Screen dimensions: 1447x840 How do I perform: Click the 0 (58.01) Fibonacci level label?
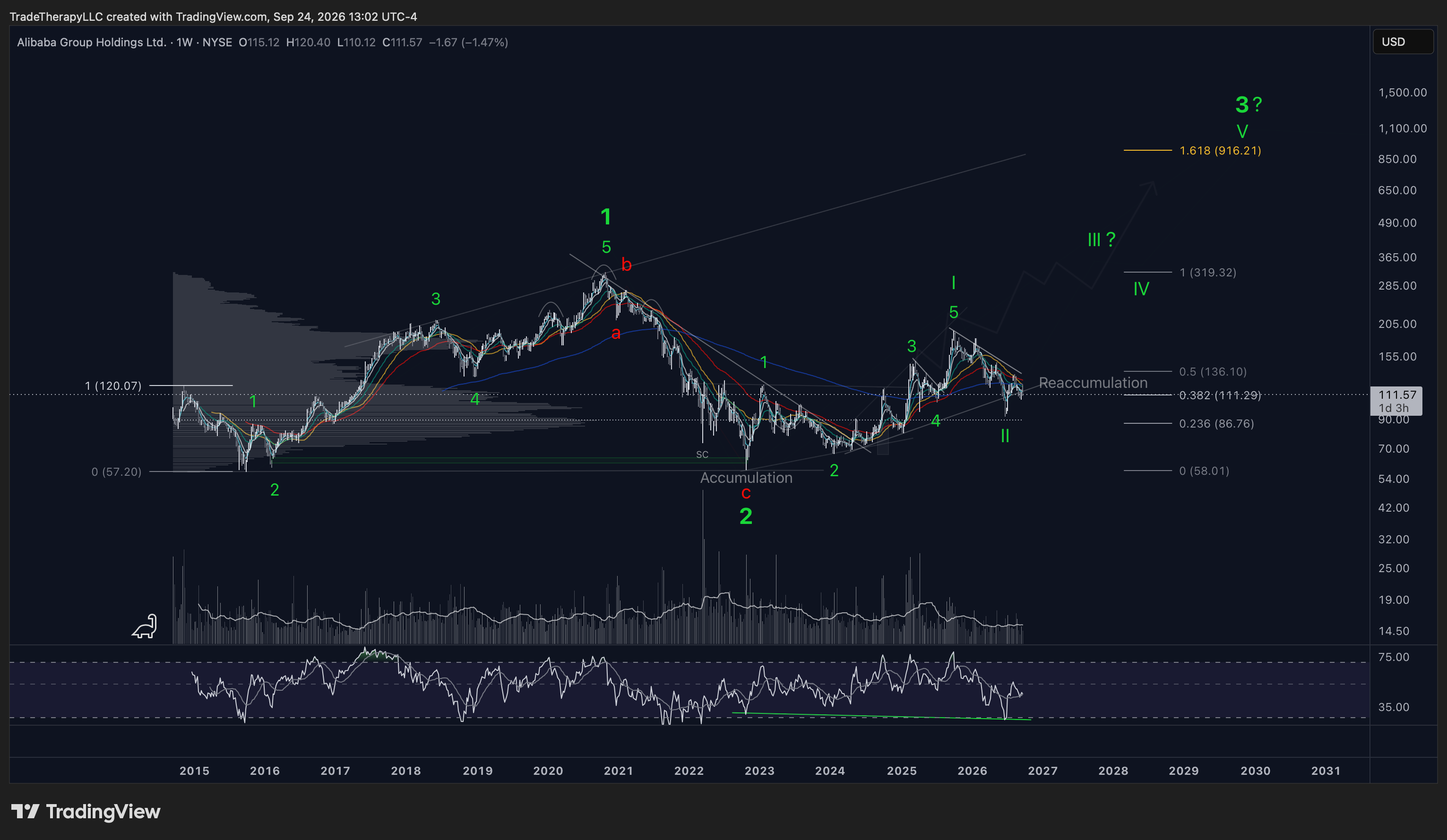(1204, 471)
